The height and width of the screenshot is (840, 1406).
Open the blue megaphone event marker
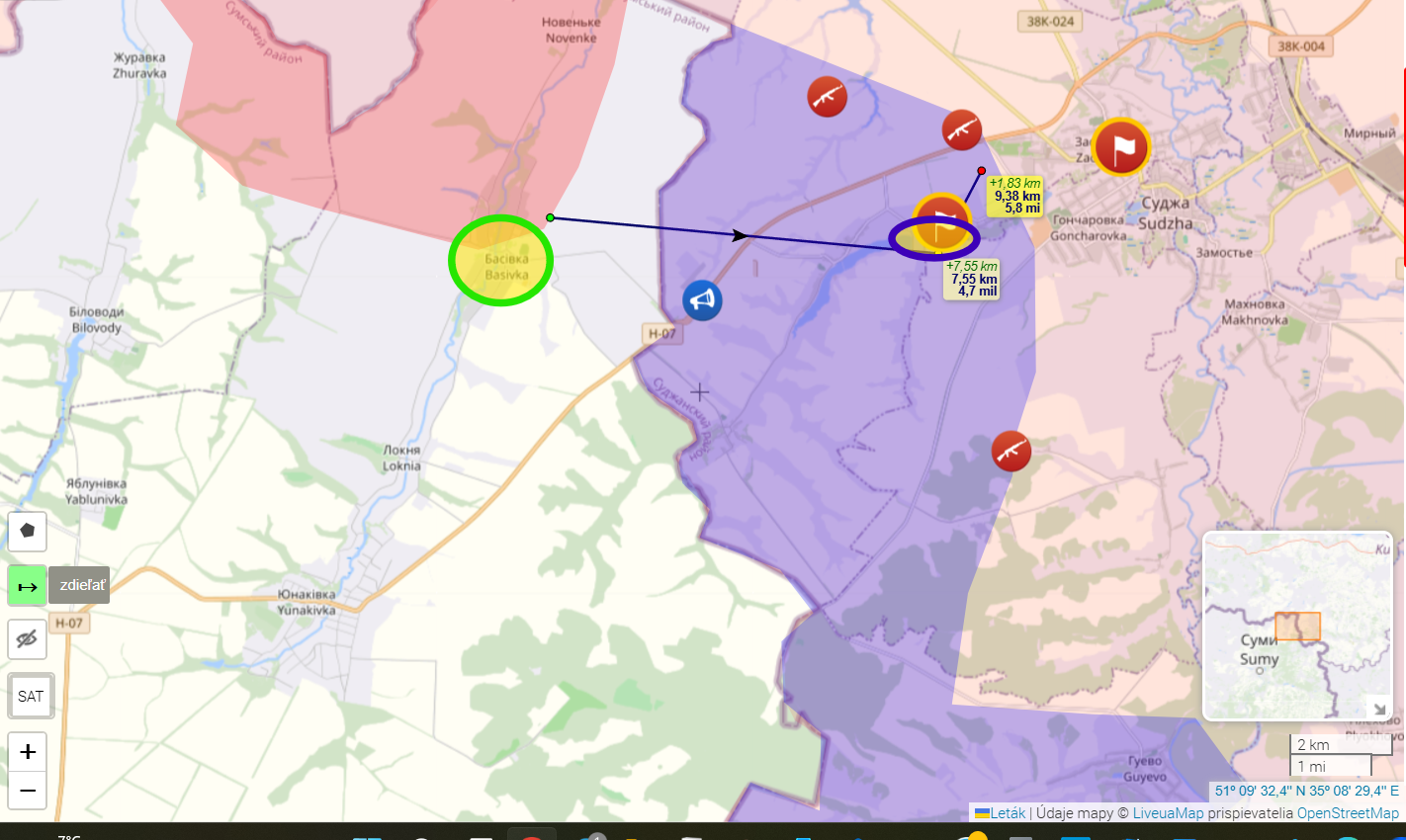point(702,300)
